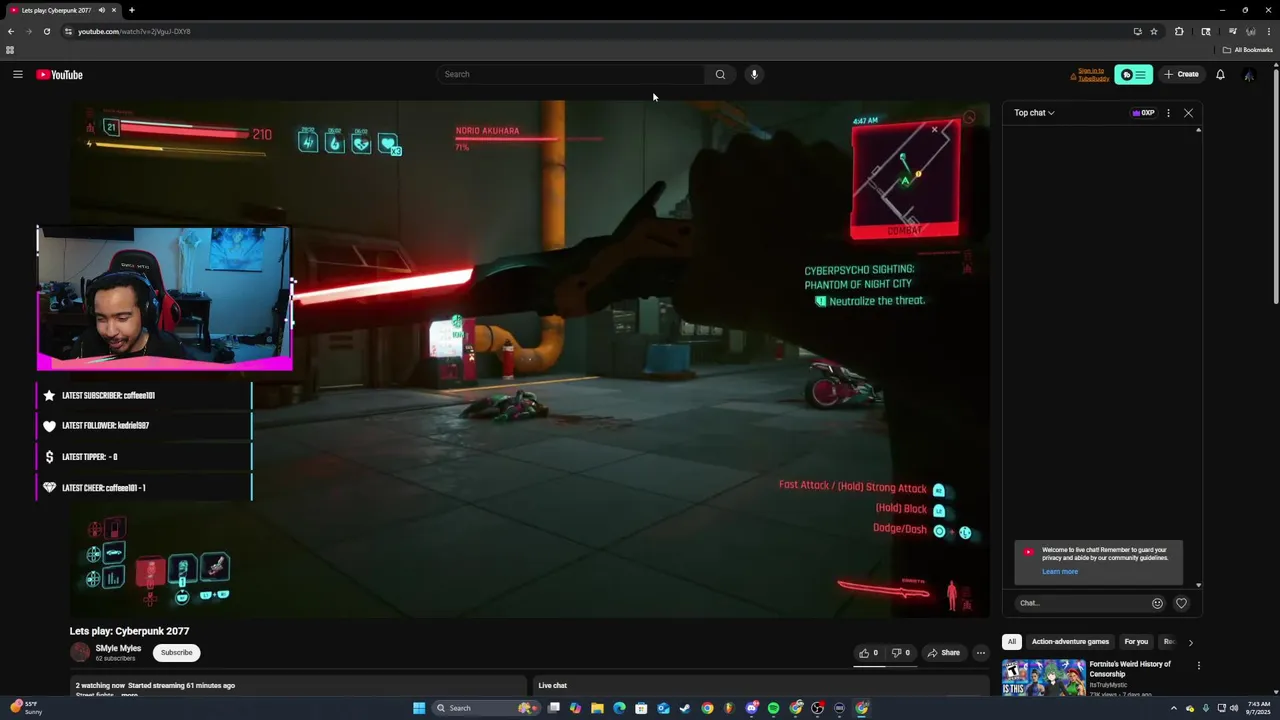This screenshot has width=1280, height=720.
Task: Open the Chrome three-dot menu
Action: coord(1268,31)
